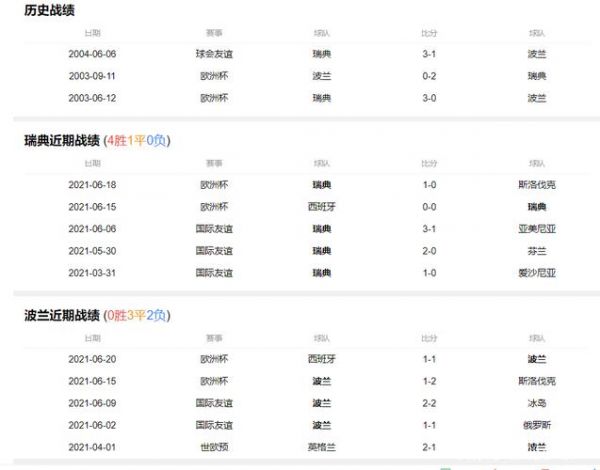Click the date 2004-06-06
The image size is (600, 470).
pos(92,54)
